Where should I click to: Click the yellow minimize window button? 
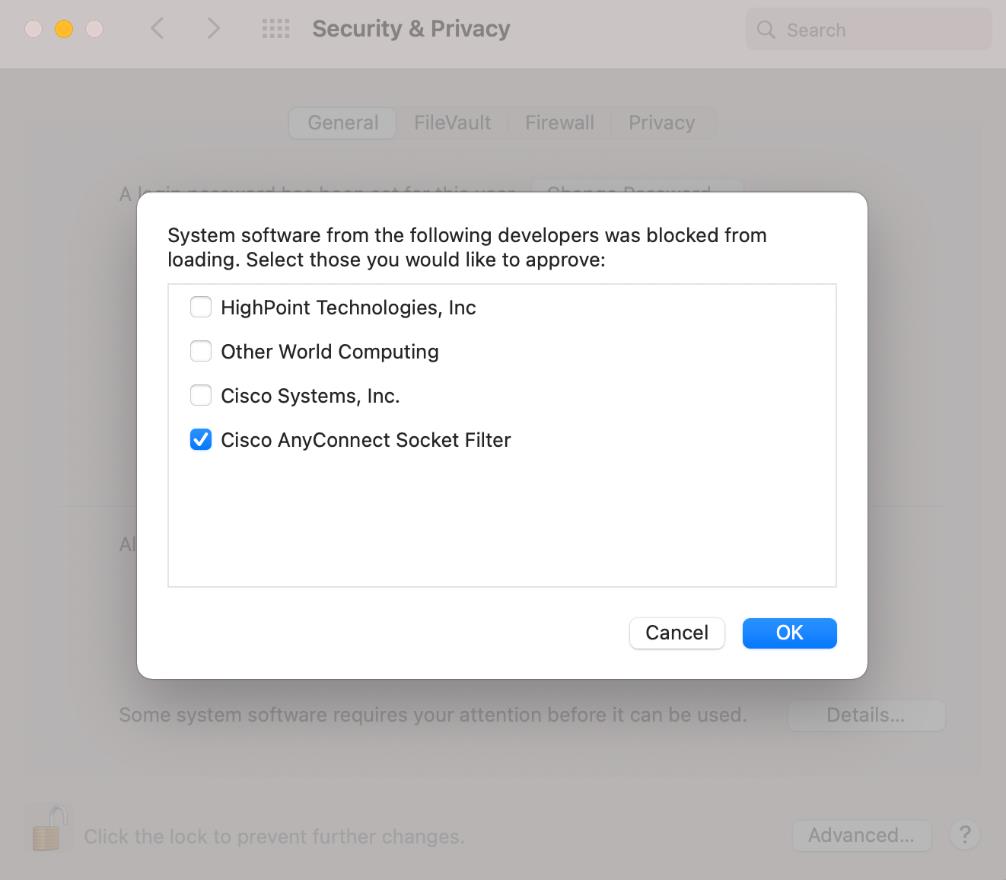click(x=64, y=30)
